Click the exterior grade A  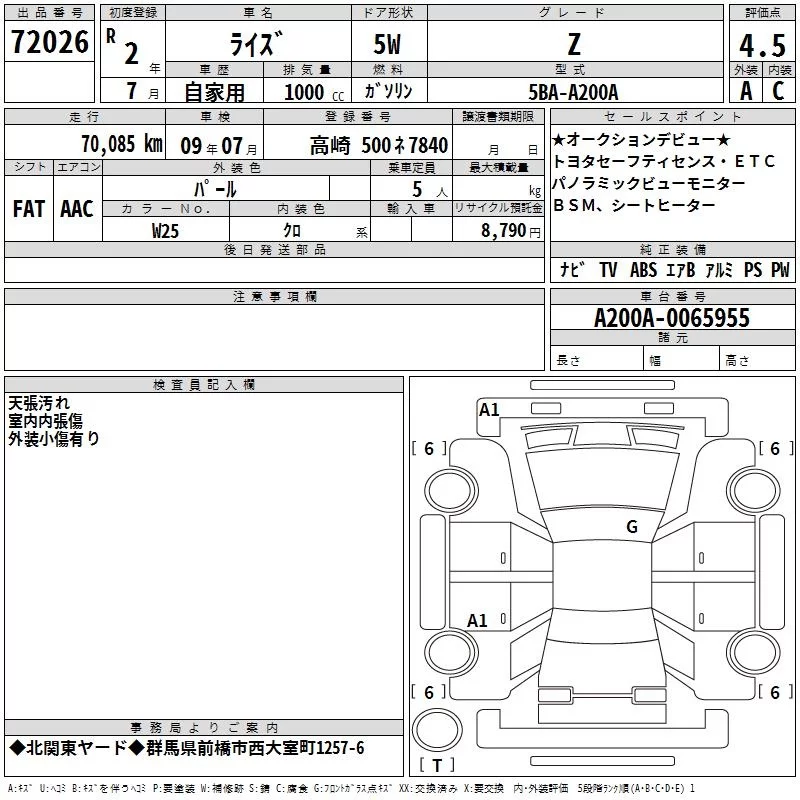746,91
